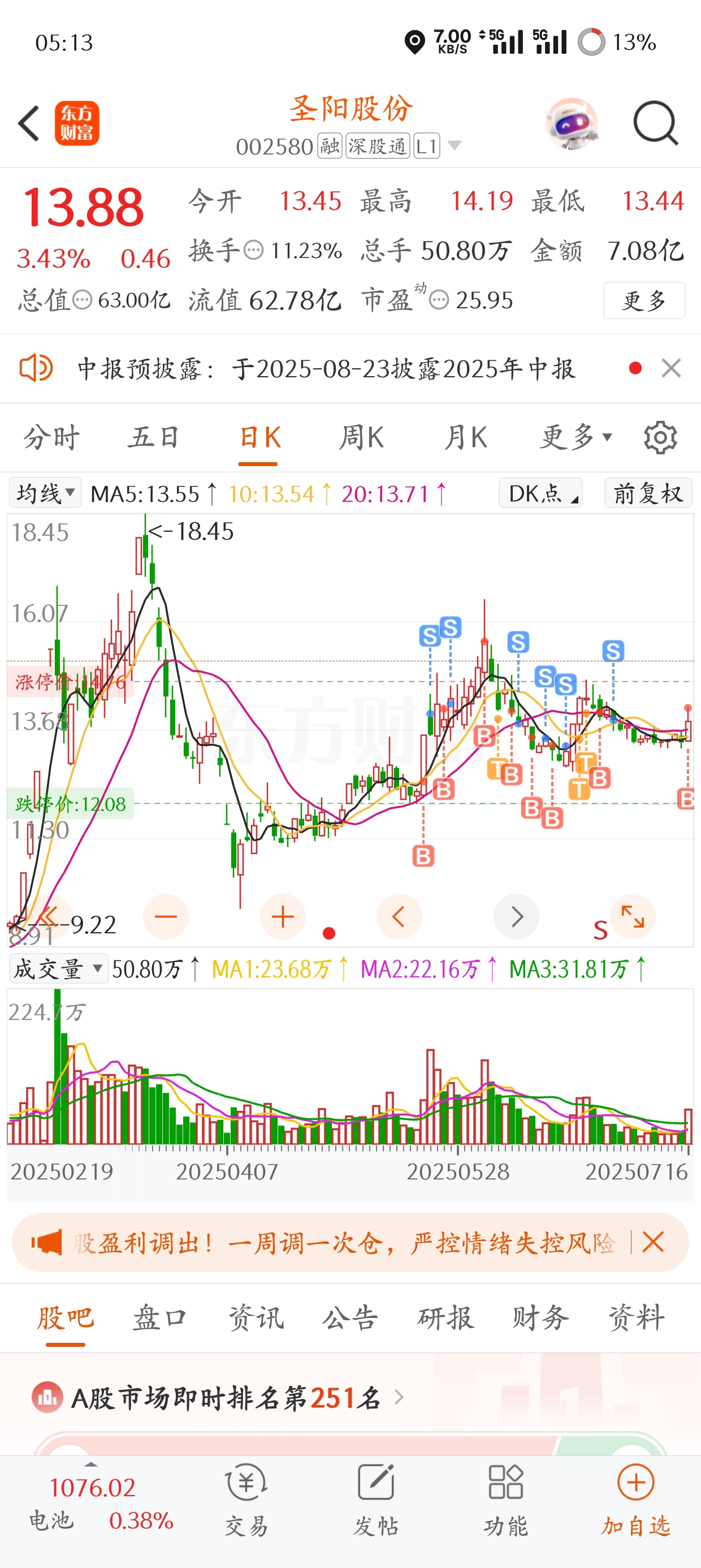Open the 交易 trade icon
This screenshot has height=1568, width=701.
(x=246, y=1500)
